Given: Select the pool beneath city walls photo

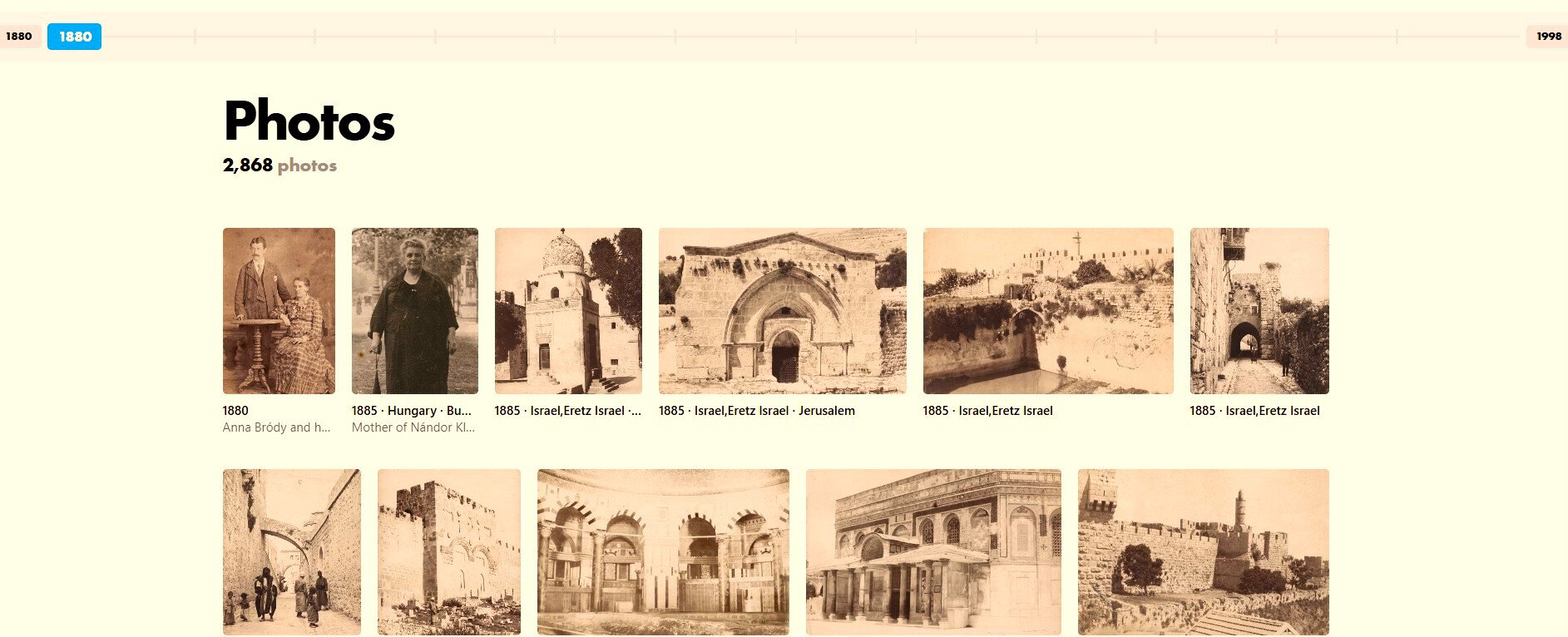Looking at the screenshot, I should click(1047, 311).
